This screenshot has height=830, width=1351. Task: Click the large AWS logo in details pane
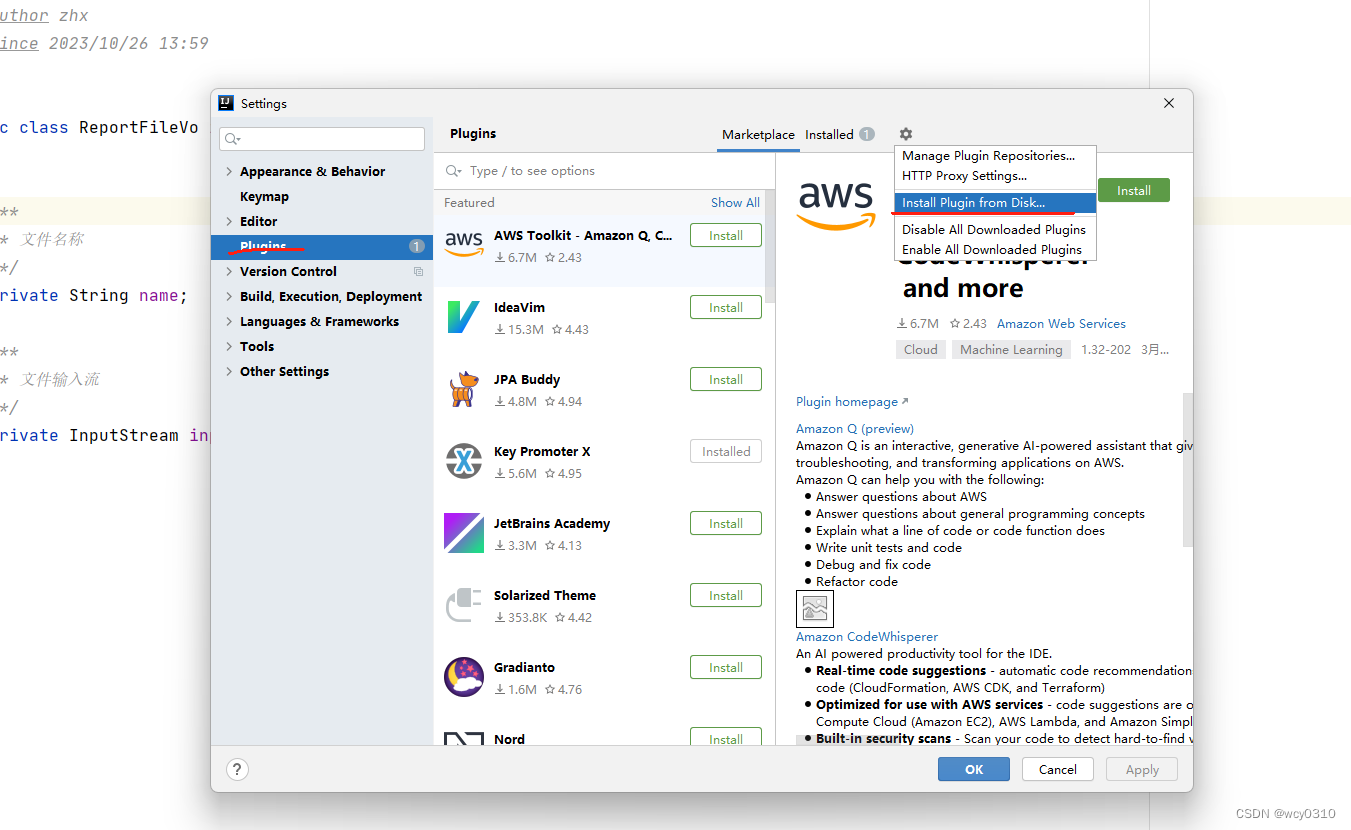(x=837, y=204)
